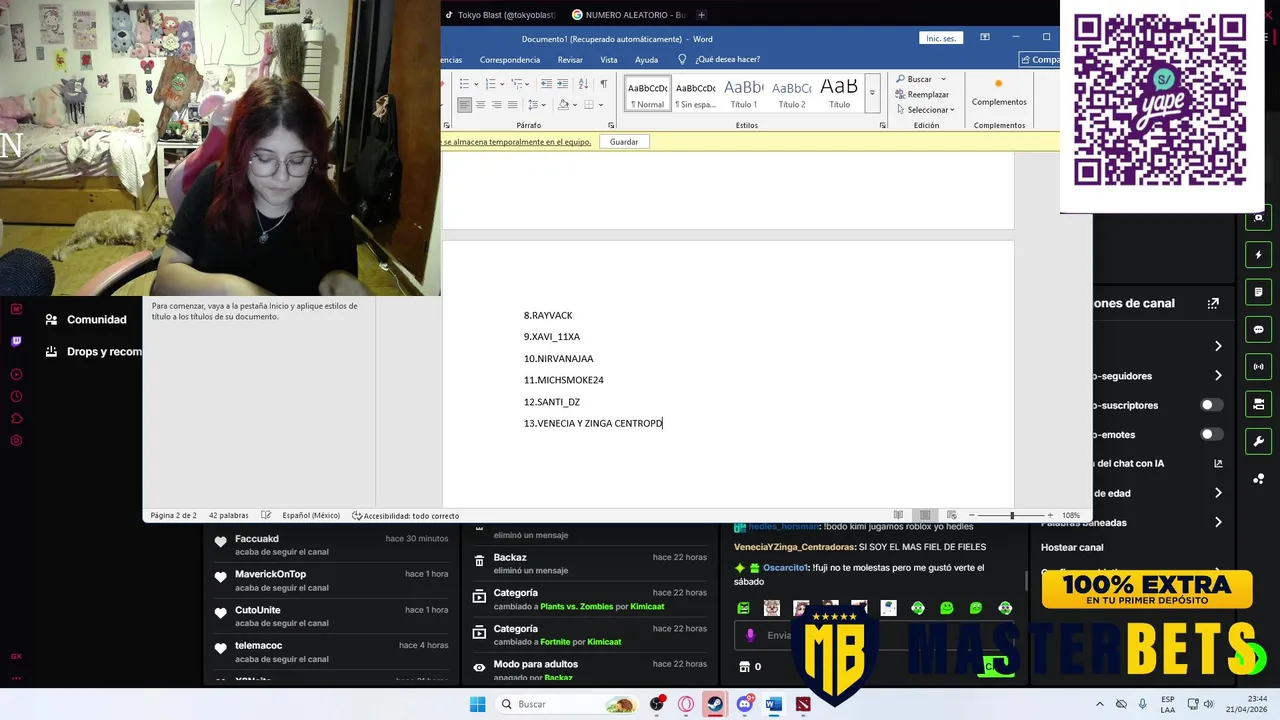
Task: Click the Windows Start button
Action: tap(477, 704)
